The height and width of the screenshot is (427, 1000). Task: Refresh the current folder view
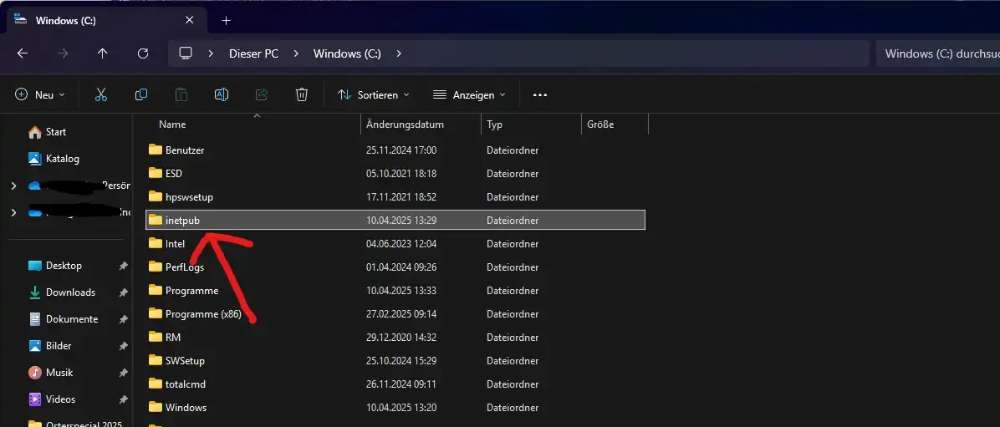(x=143, y=54)
